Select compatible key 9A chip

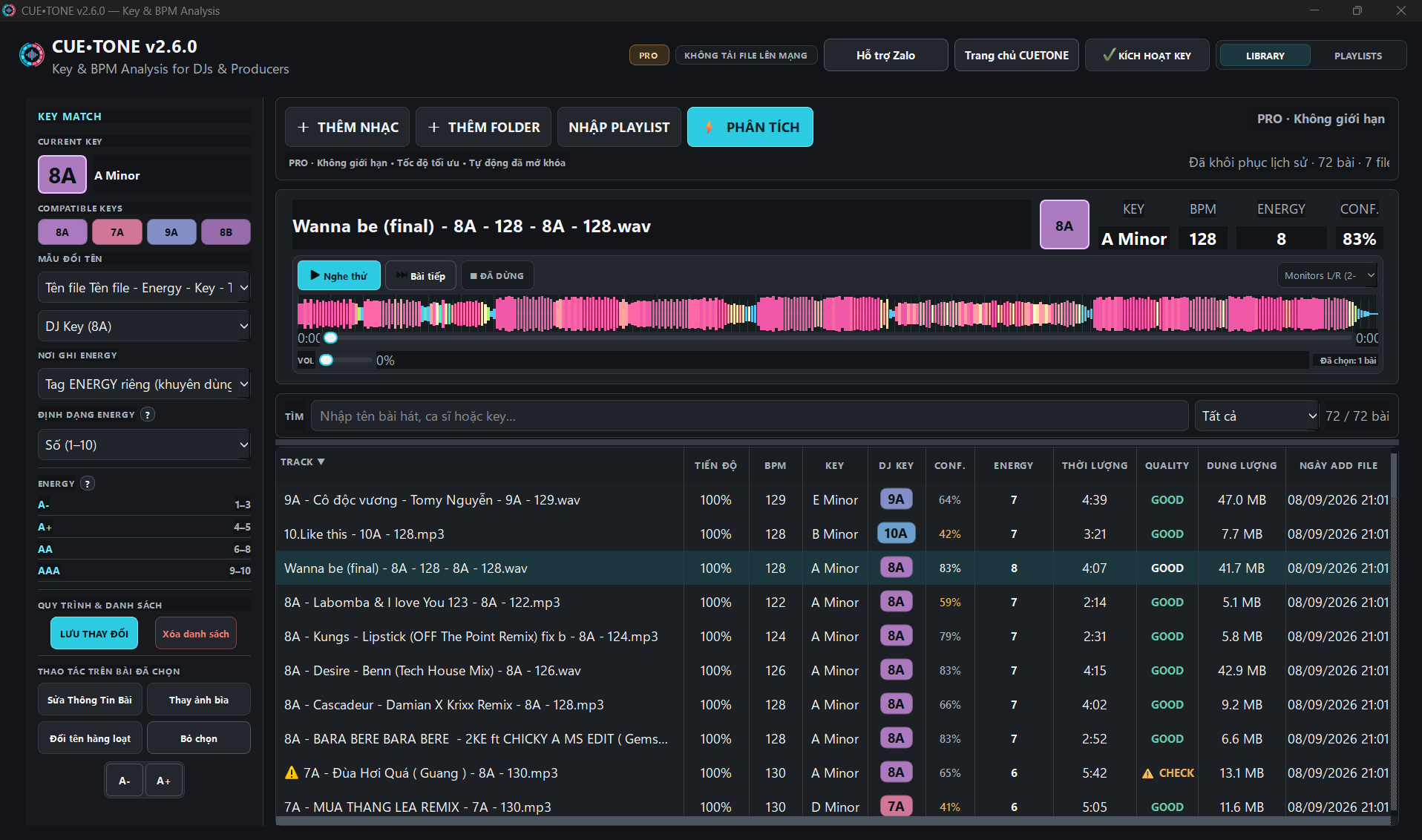point(171,232)
